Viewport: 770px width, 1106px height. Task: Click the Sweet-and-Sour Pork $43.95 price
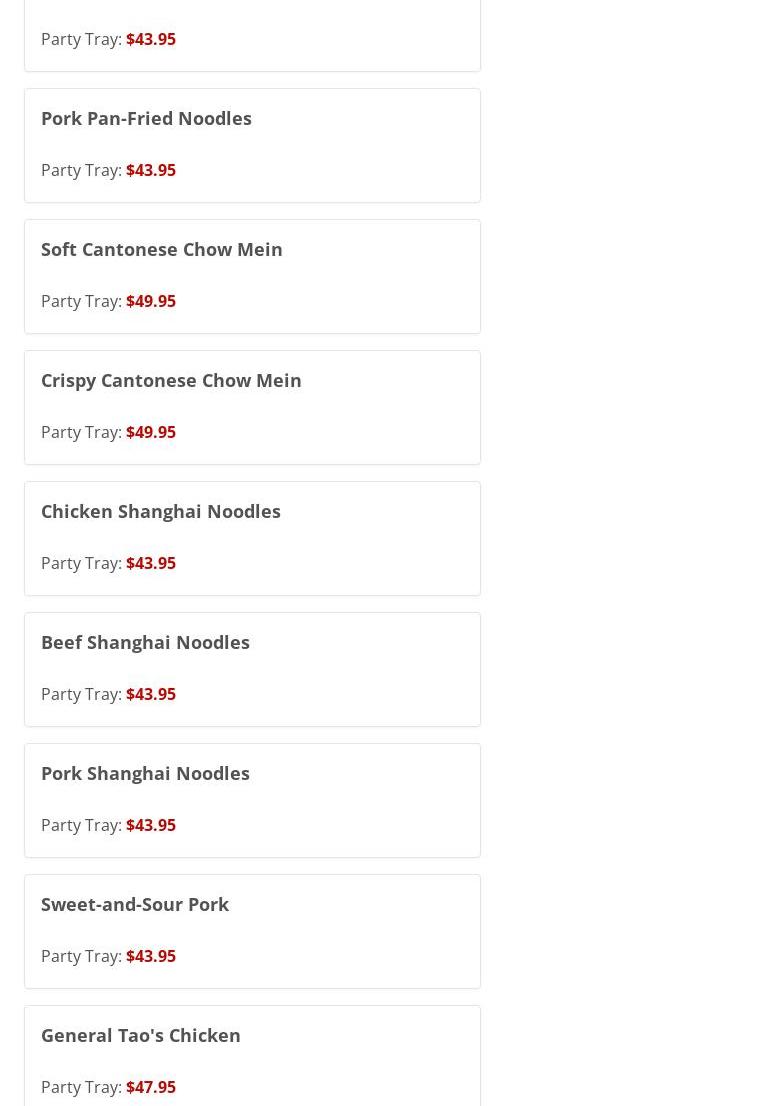(x=151, y=956)
